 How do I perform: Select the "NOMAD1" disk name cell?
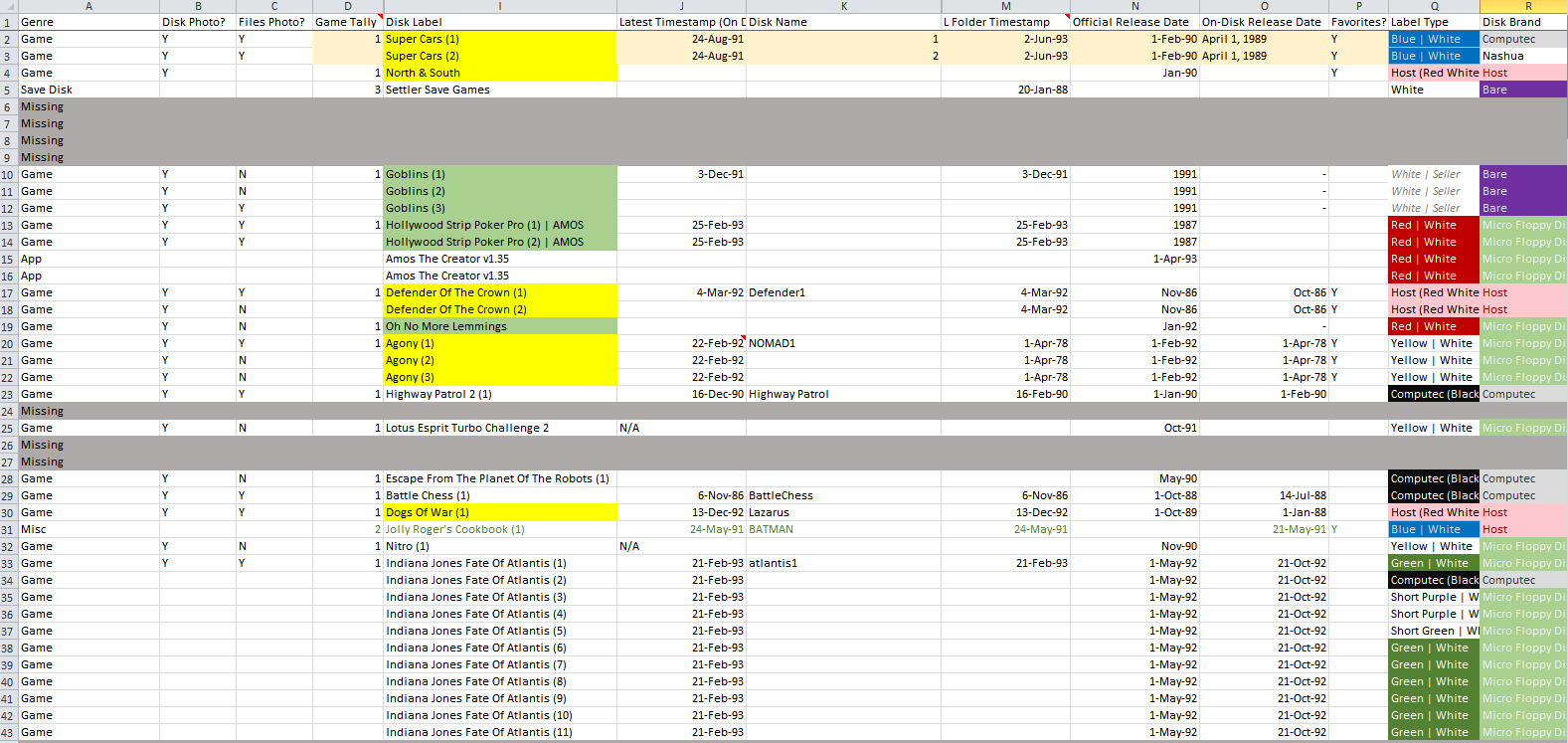tap(842, 343)
